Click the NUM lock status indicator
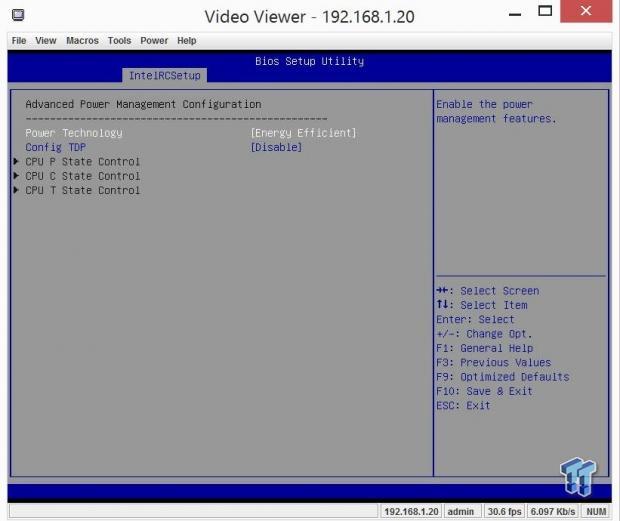 pos(596,511)
